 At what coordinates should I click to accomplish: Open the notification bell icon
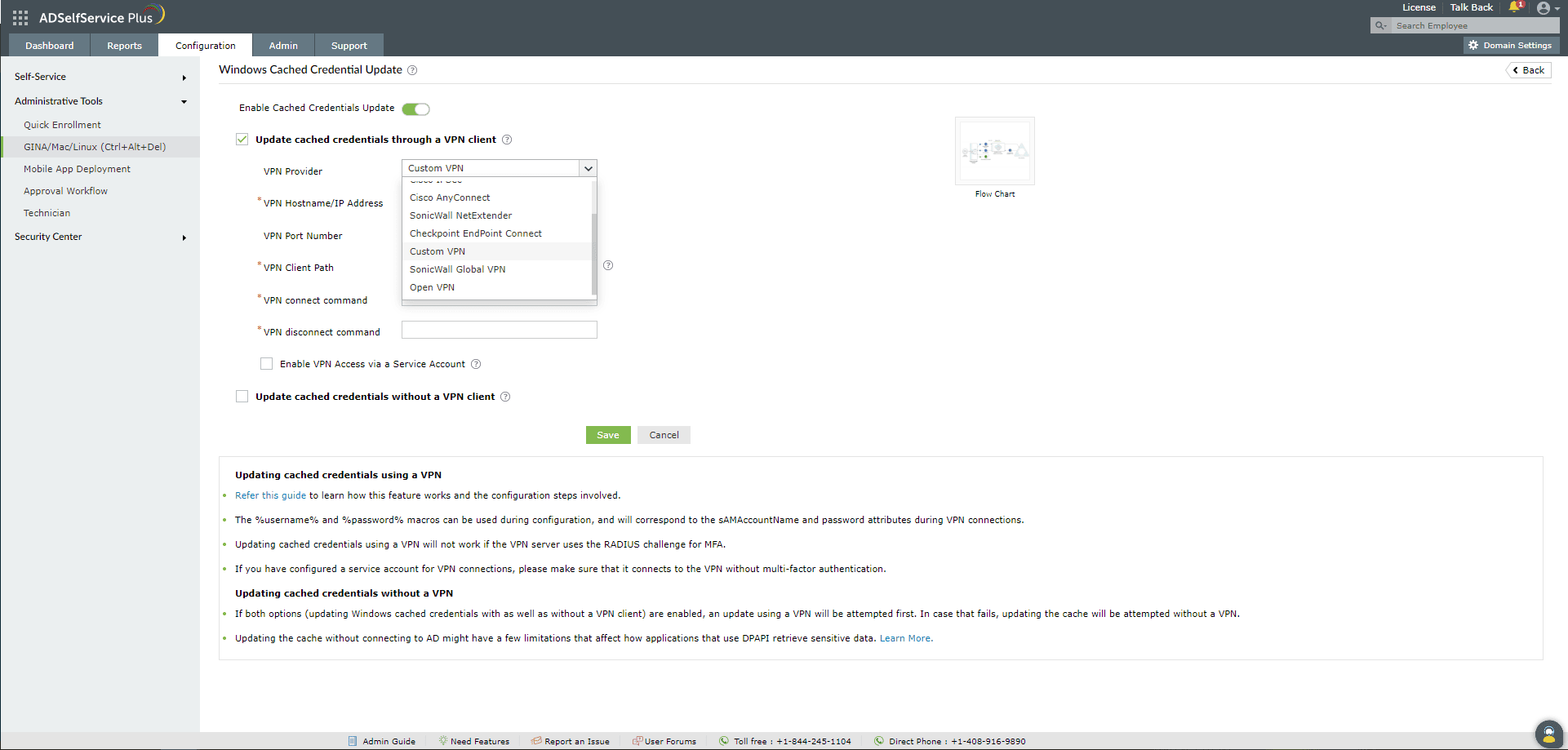pos(1515,7)
